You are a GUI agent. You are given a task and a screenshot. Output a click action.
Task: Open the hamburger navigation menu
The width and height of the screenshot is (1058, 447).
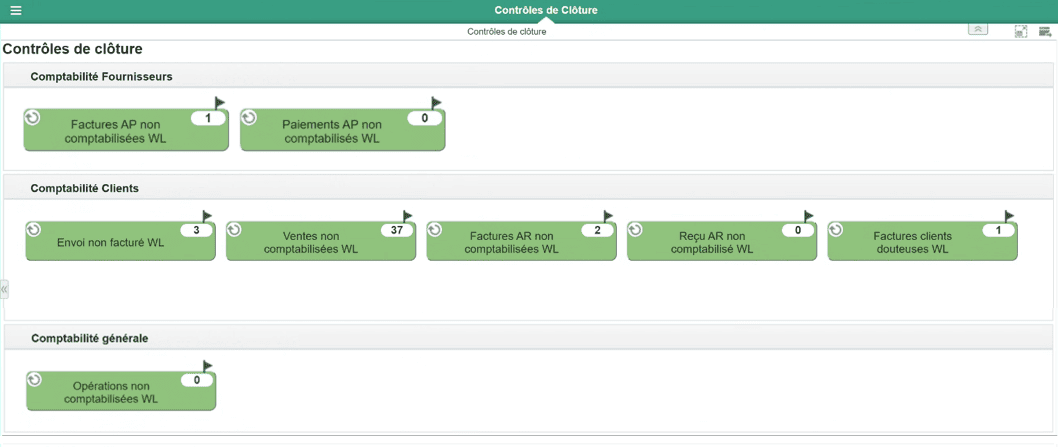pos(16,11)
